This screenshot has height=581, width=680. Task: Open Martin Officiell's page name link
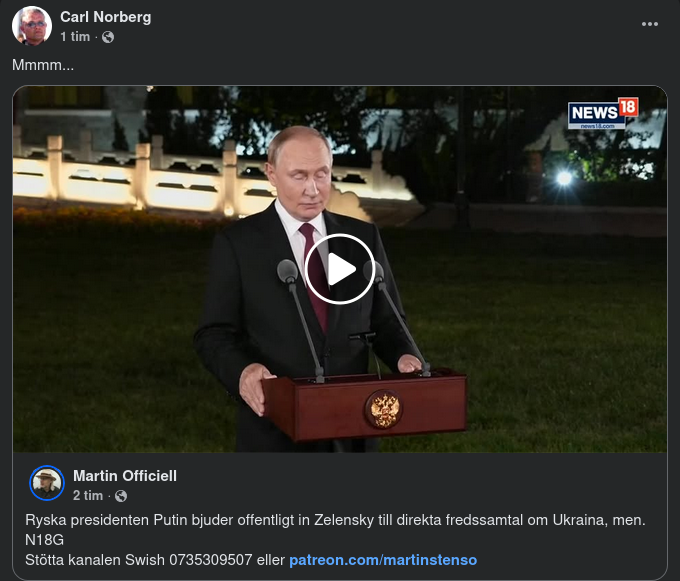(125, 476)
